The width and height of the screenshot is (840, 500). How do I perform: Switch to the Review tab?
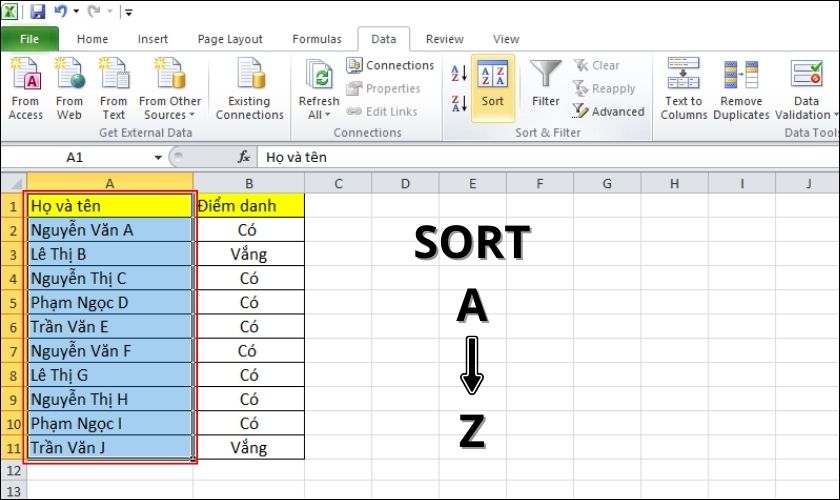point(445,39)
